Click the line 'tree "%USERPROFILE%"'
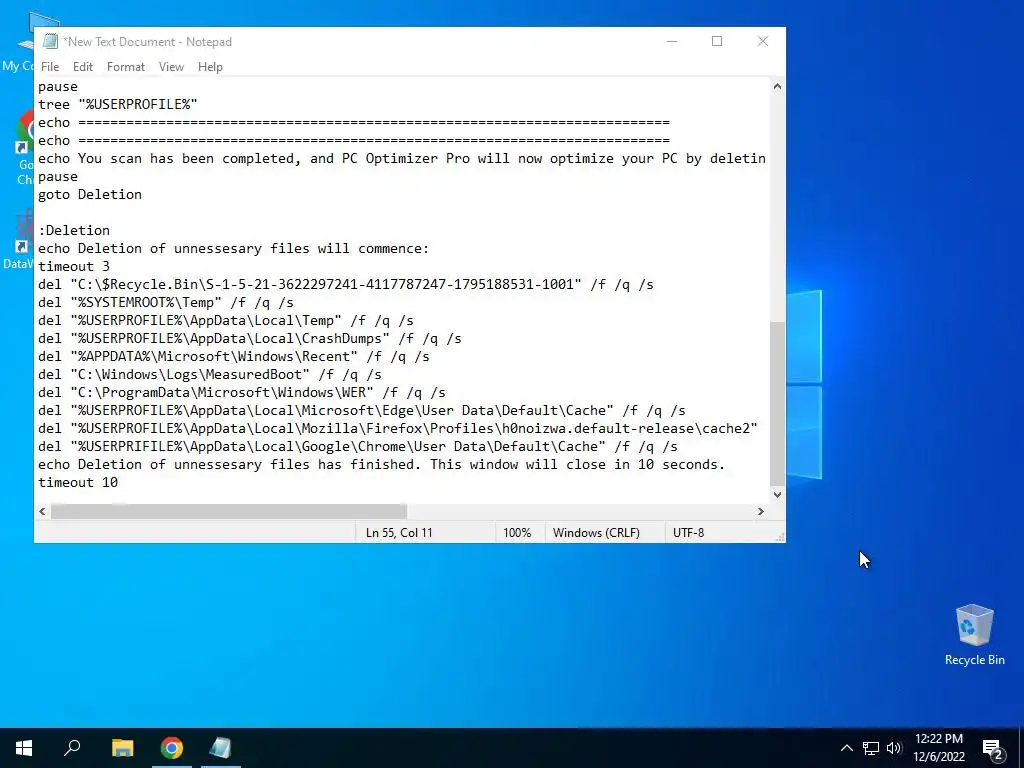 coord(118,104)
